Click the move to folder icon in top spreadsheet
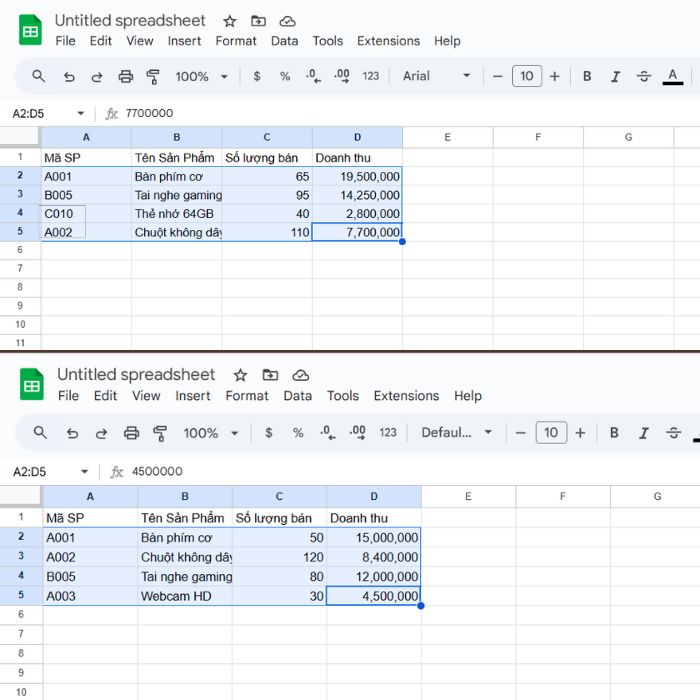 pyautogui.click(x=258, y=21)
